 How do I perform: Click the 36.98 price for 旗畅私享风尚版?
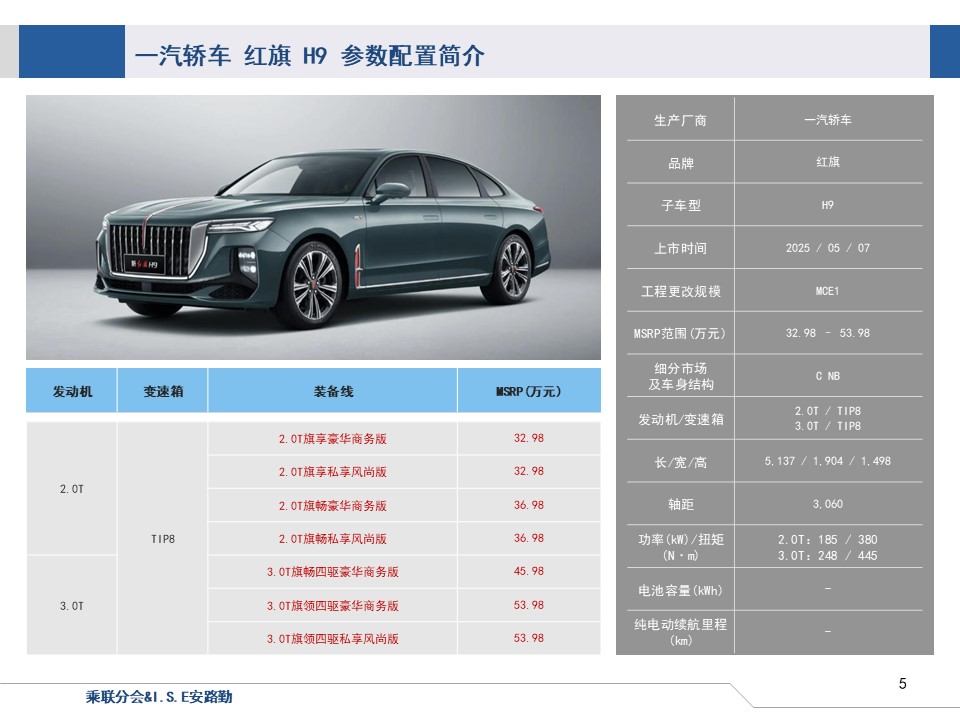coord(529,538)
